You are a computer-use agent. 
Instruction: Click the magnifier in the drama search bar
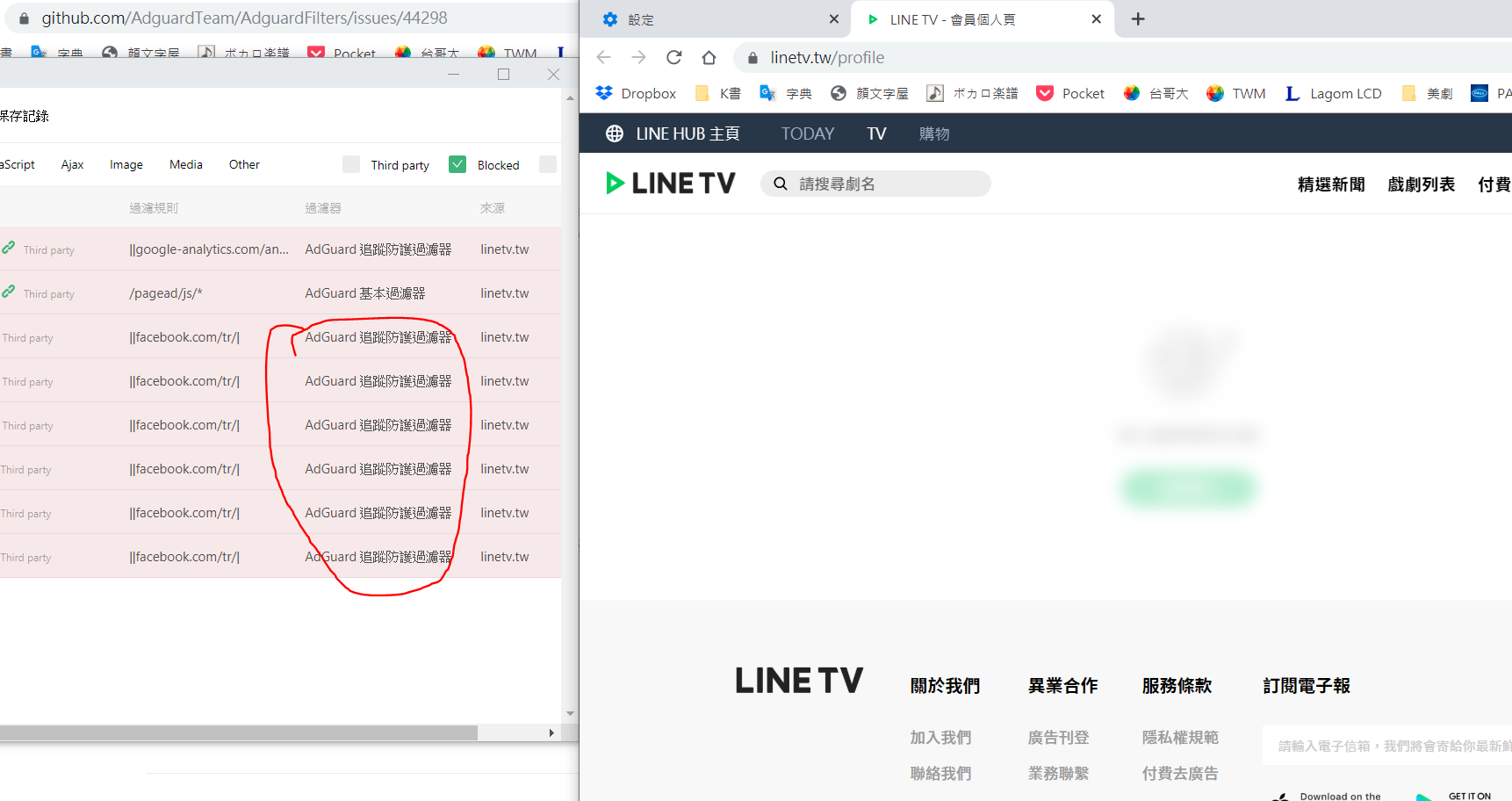781,184
